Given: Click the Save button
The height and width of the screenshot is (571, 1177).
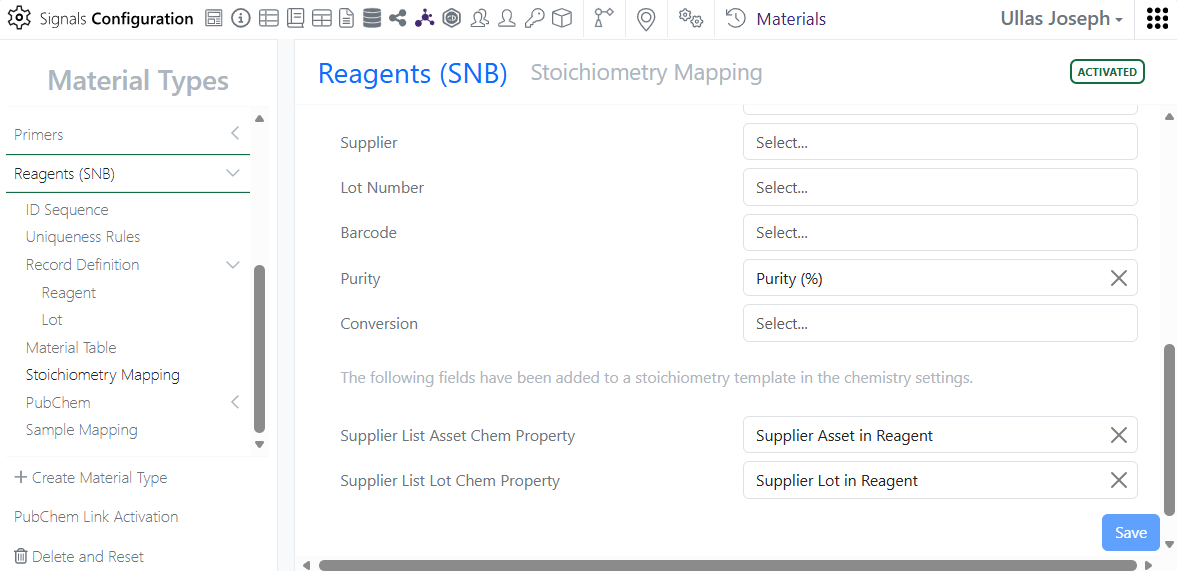Looking at the screenshot, I should coord(1130,532).
